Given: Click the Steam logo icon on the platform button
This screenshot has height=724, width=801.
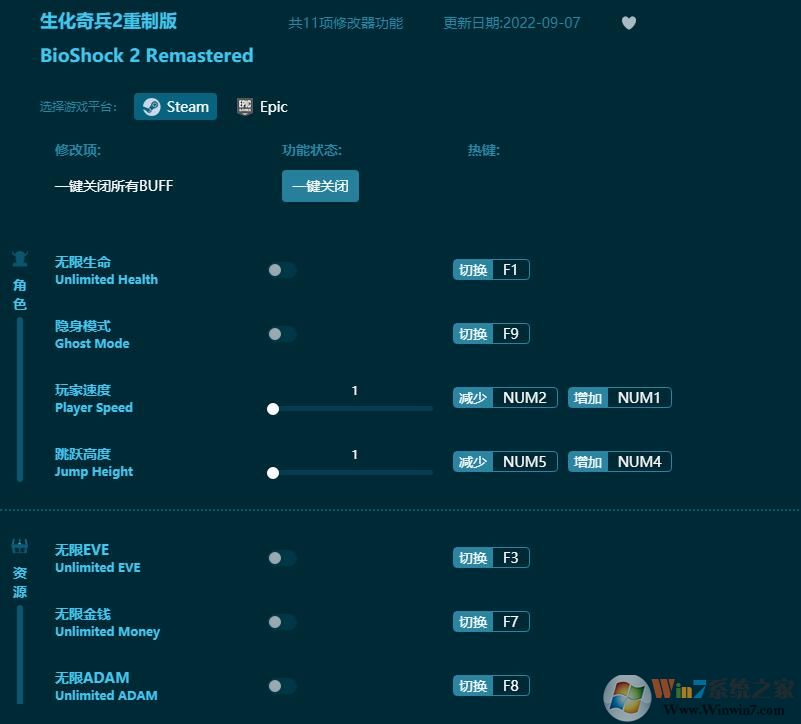Looking at the screenshot, I should [152, 106].
